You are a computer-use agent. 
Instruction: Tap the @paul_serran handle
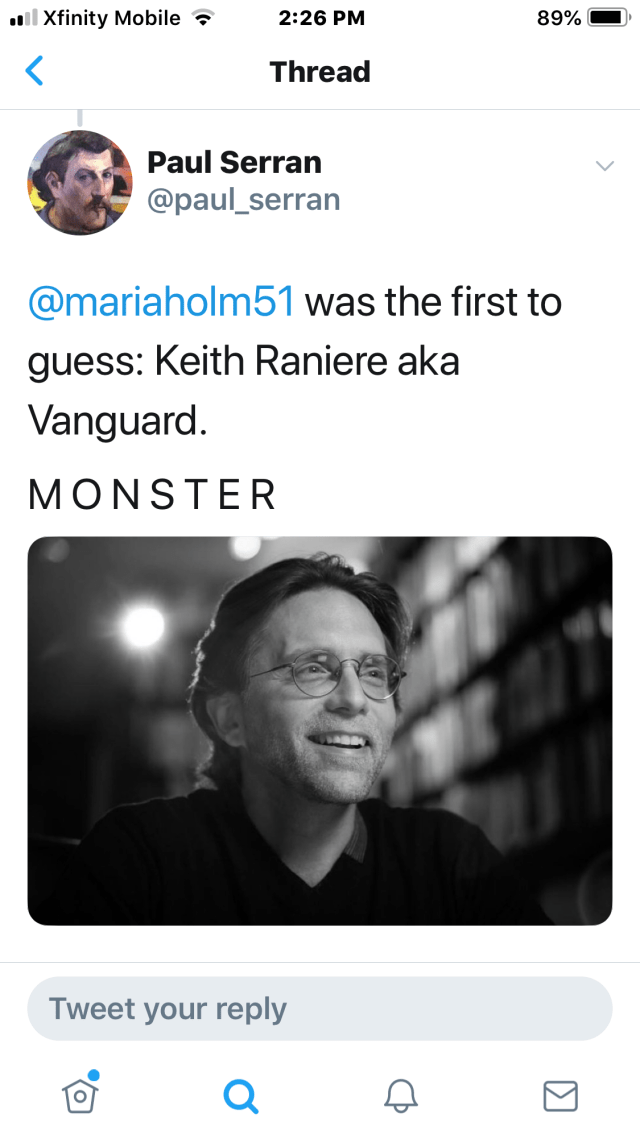(243, 200)
